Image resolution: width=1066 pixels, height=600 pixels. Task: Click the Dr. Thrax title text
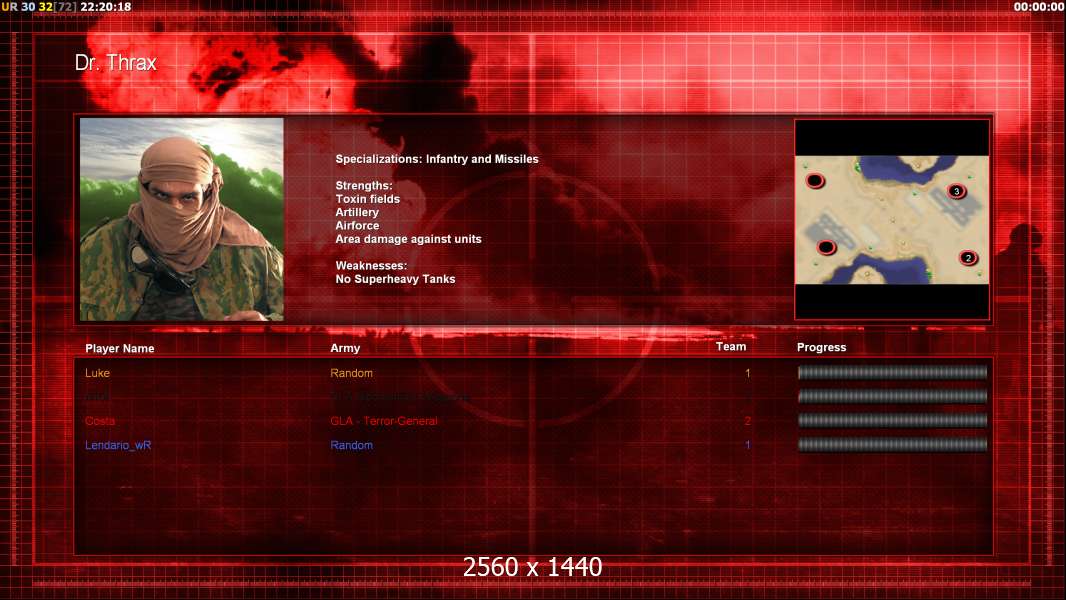point(116,63)
